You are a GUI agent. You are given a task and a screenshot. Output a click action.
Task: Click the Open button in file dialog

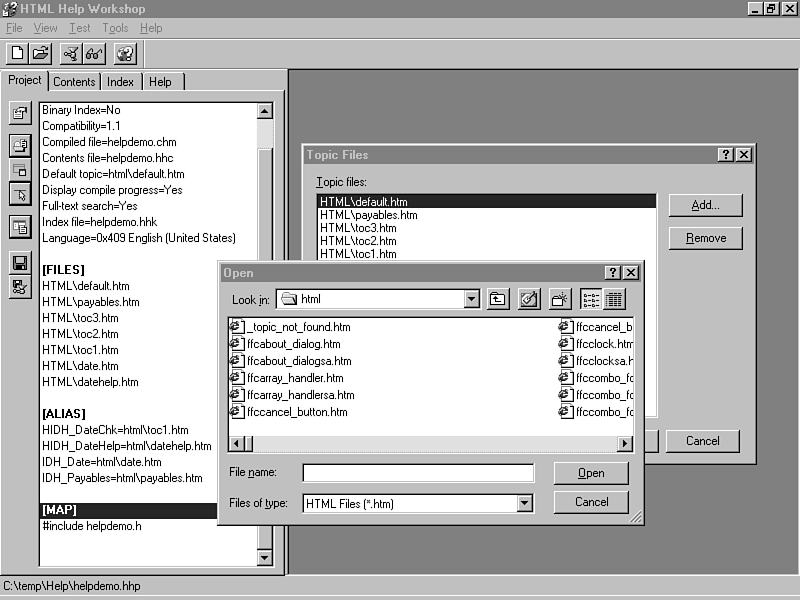pos(591,473)
